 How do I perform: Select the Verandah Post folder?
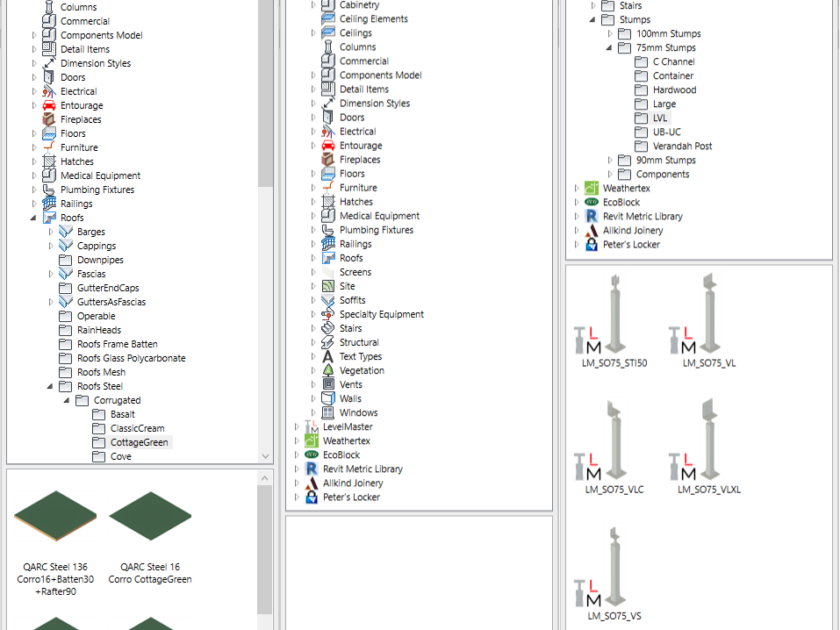point(682,146)
